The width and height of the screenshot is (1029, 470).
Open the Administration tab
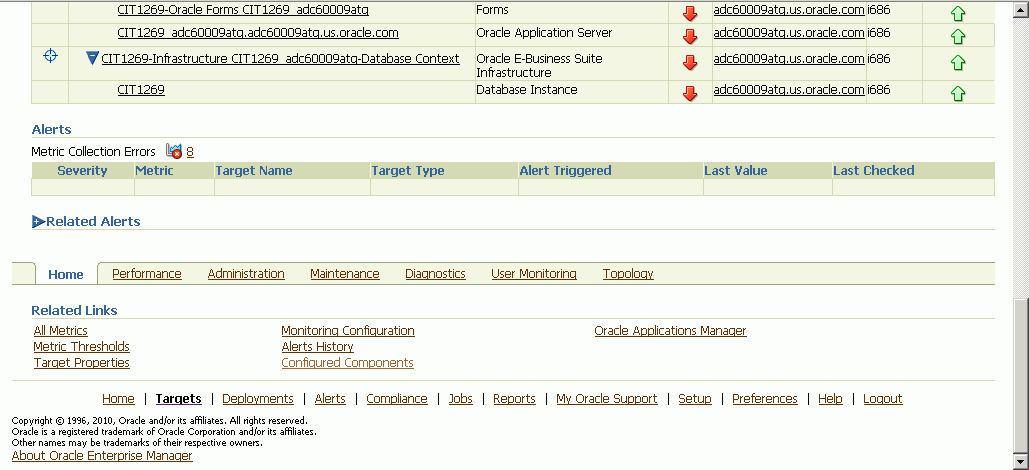(x=246, y=274)
